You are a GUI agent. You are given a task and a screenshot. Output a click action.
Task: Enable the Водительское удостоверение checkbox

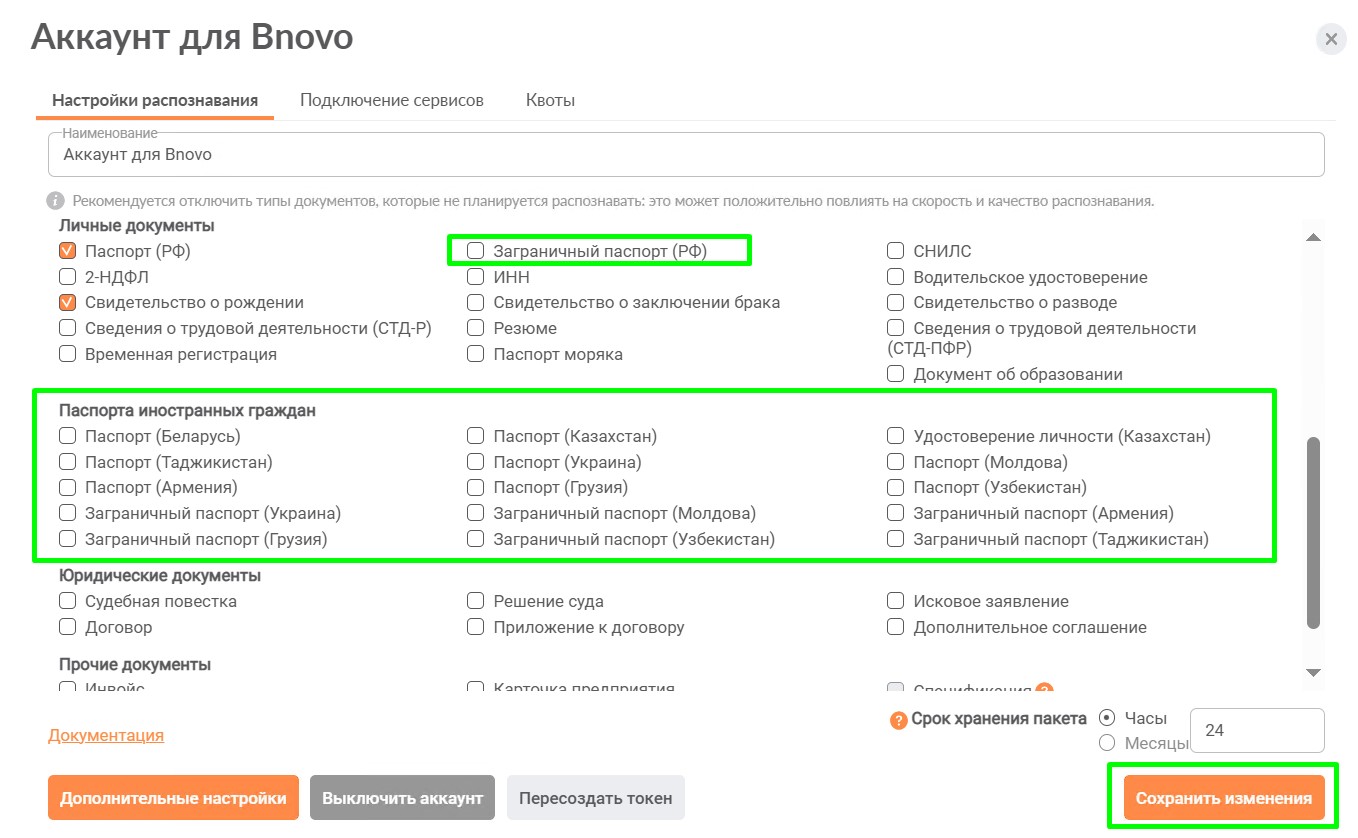tap(896, 277)
